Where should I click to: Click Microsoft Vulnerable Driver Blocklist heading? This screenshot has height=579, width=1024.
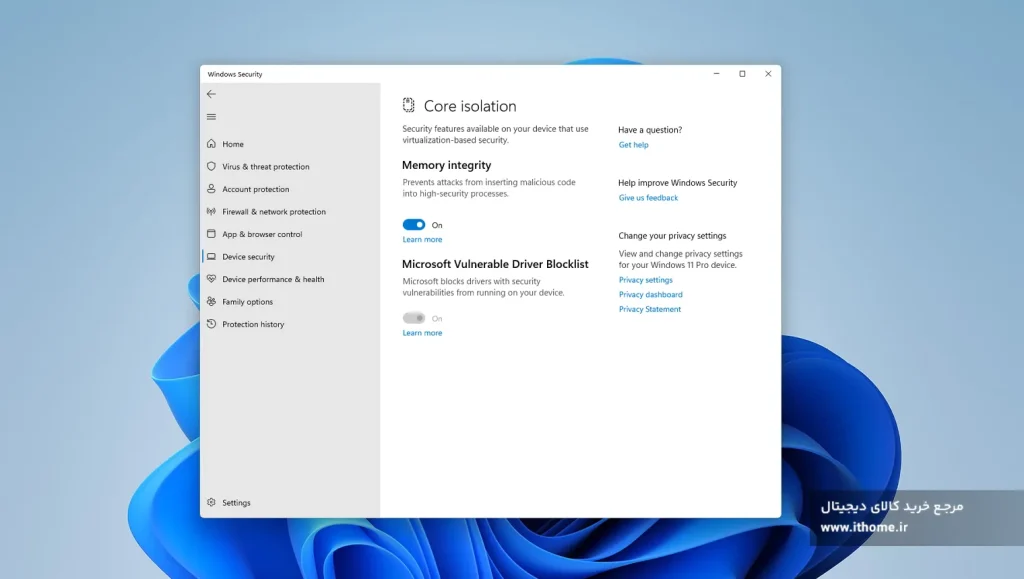tap(495, 264)
